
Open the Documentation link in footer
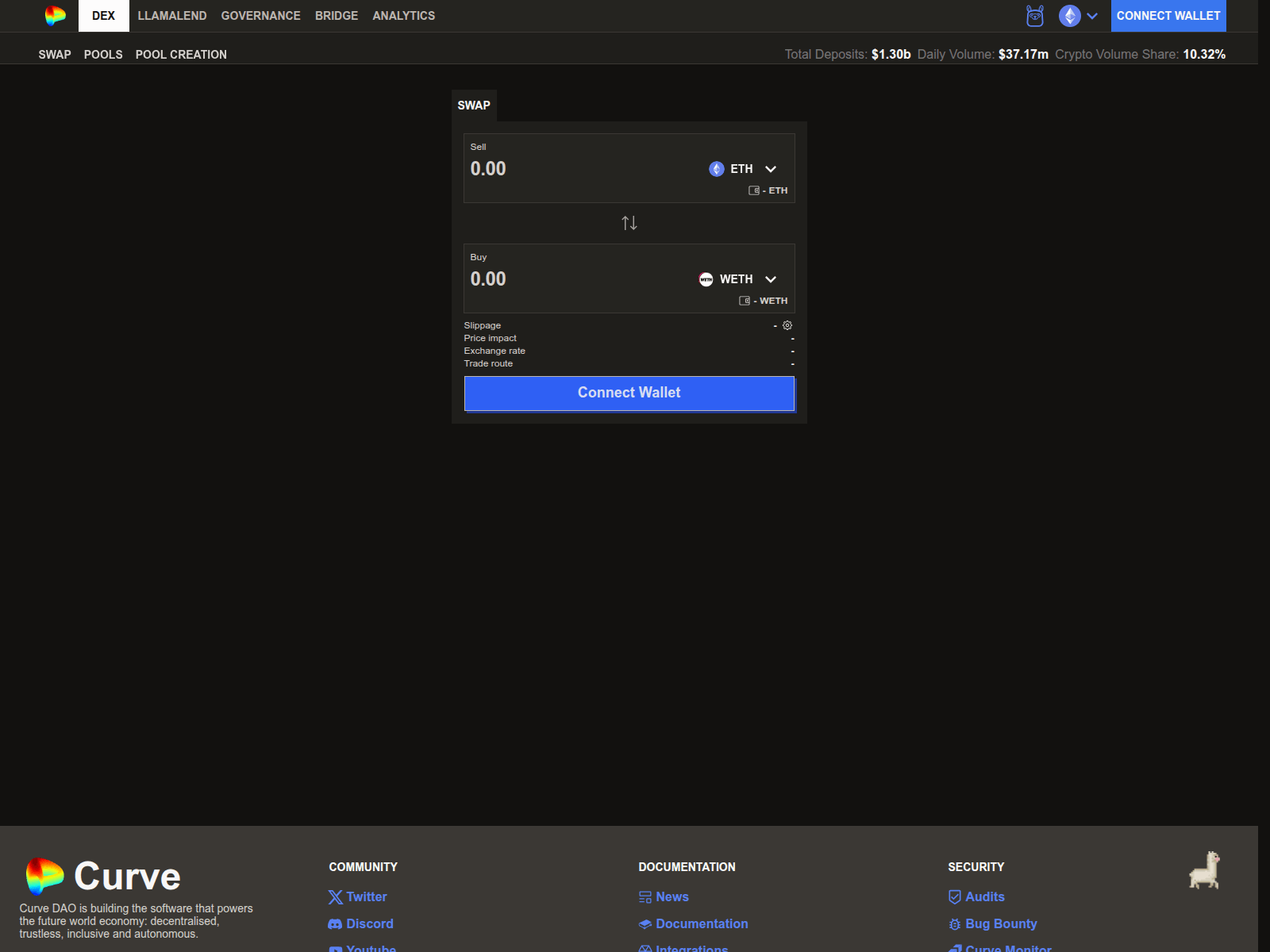click(x=694, y=924)
